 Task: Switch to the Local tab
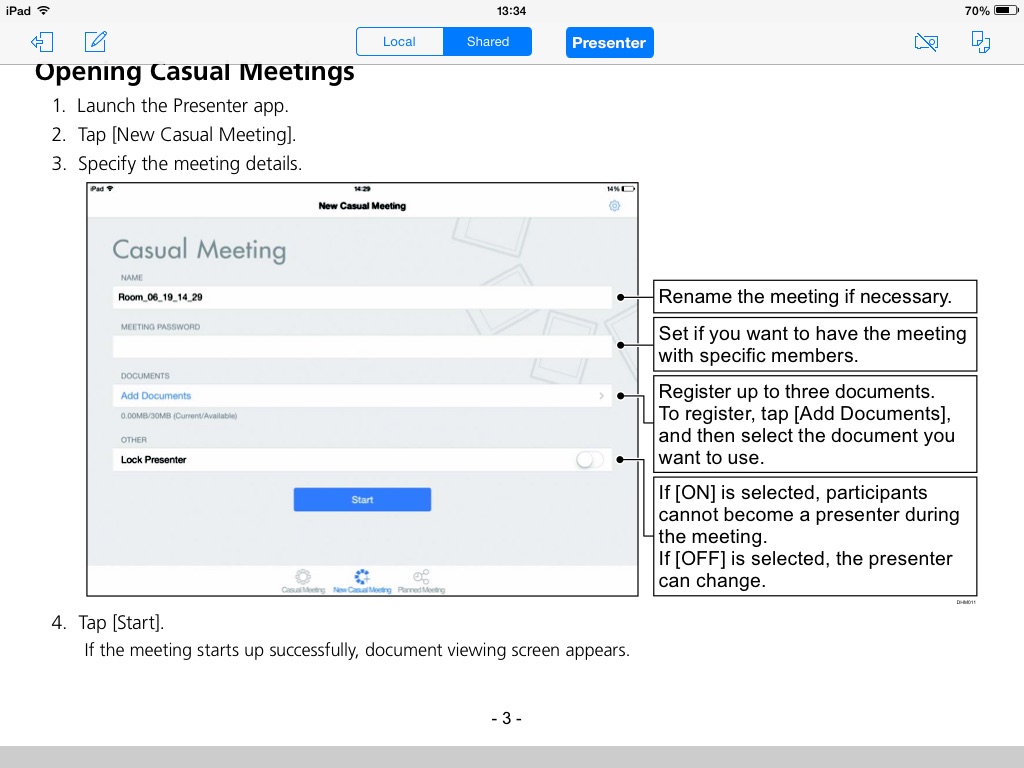click(x=400, y=42)
